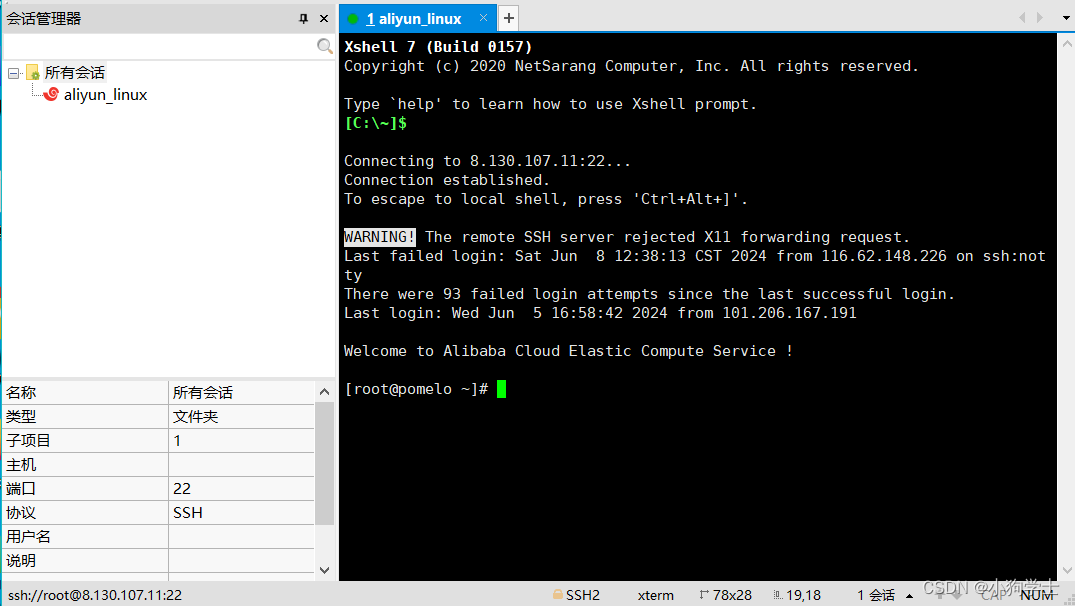Click the session search magnifier icon
The image size is (1075, 606).
[x=325, y=46]
